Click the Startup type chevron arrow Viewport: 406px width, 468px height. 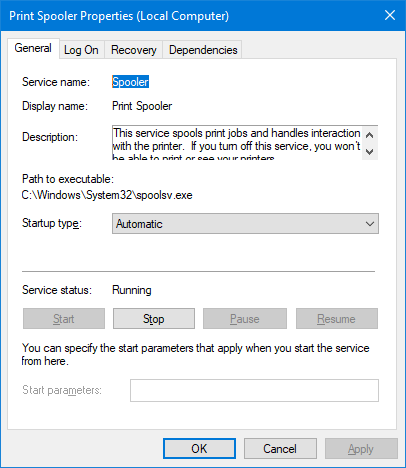coord(370,224)
